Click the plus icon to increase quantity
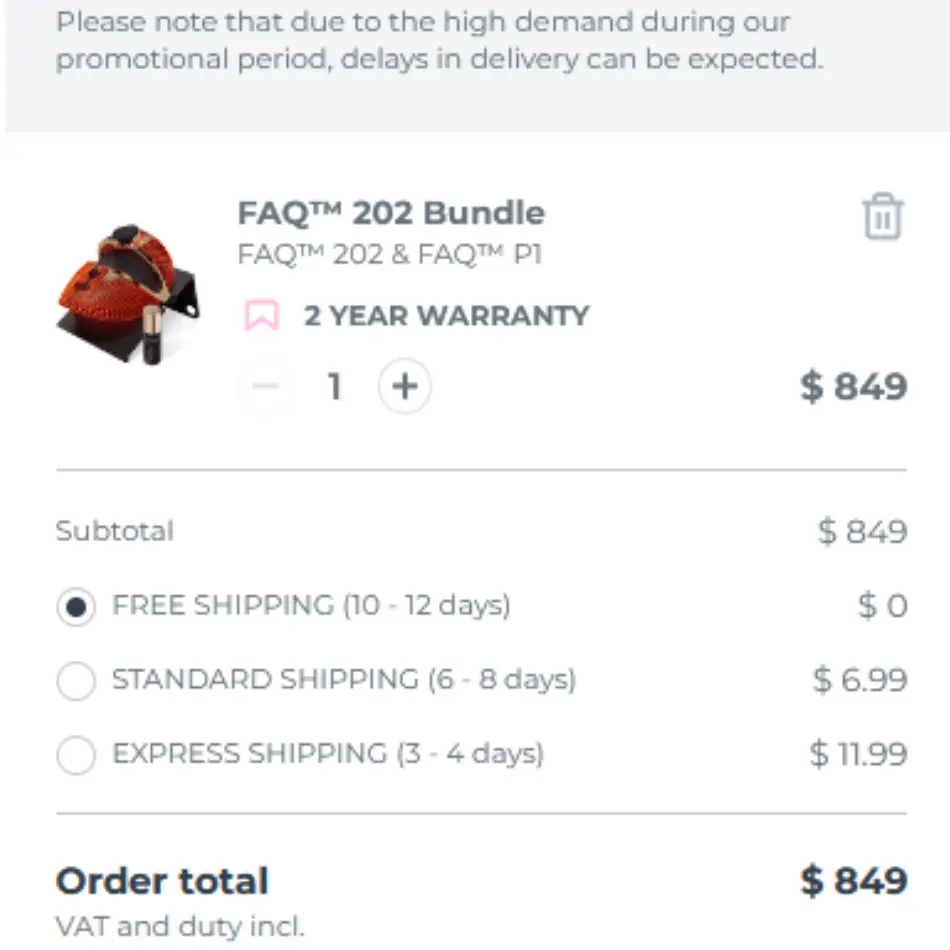The height and width of the screenshot is (950, 950). pyautogui.click(x=404, y=386)
